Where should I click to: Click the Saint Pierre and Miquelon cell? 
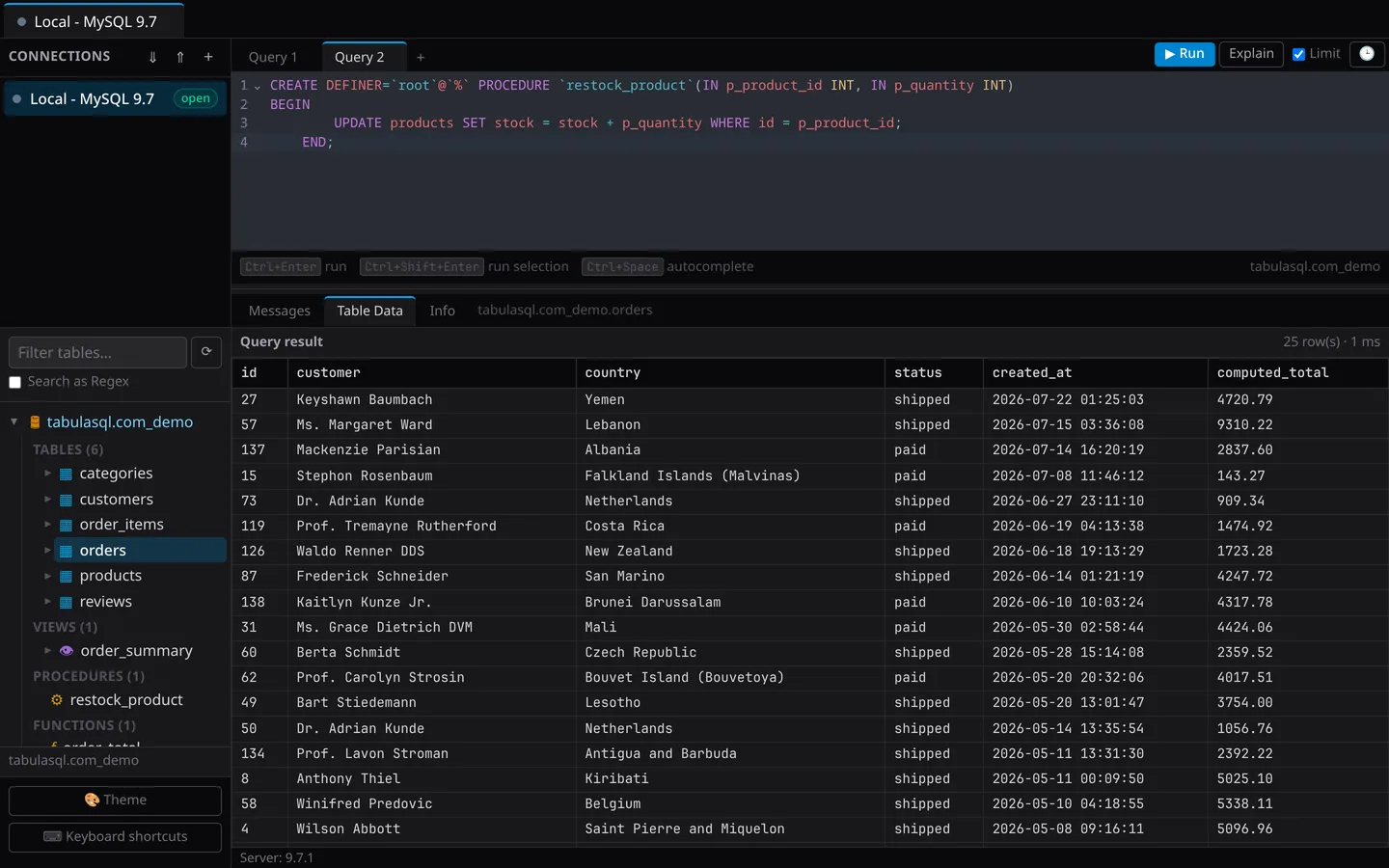[730, 829]
